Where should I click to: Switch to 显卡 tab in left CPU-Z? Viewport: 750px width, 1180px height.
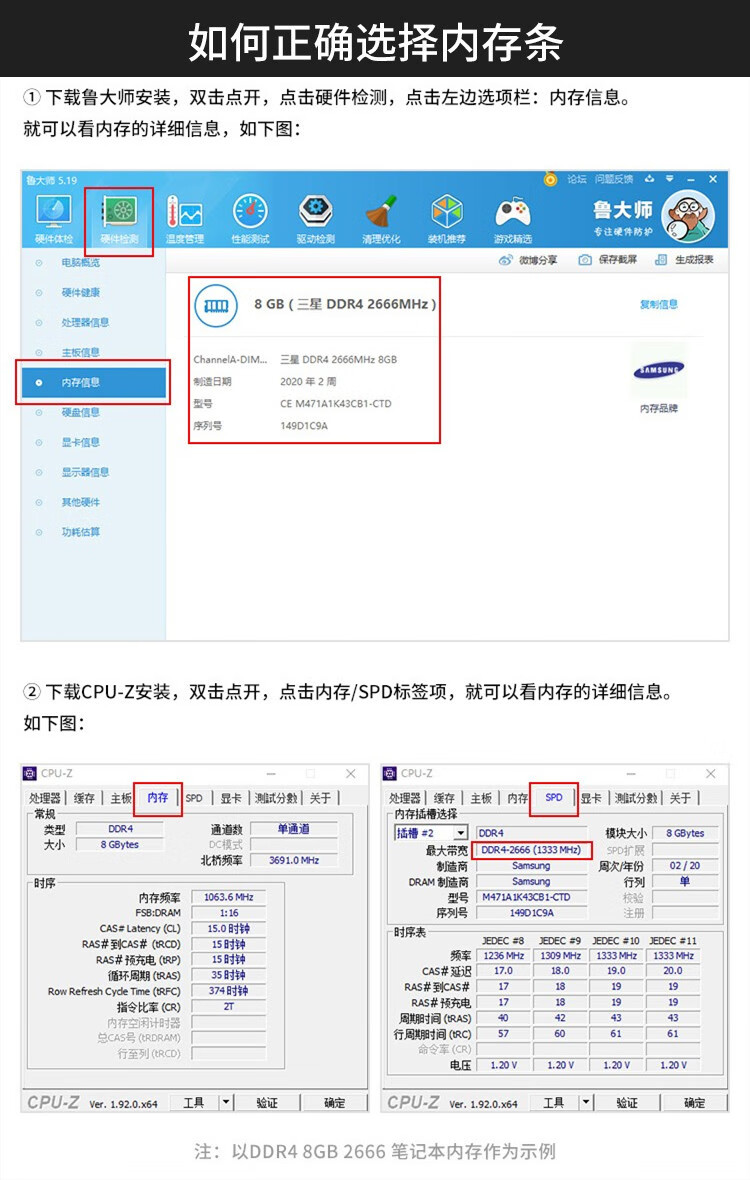(x=231, y=798)
